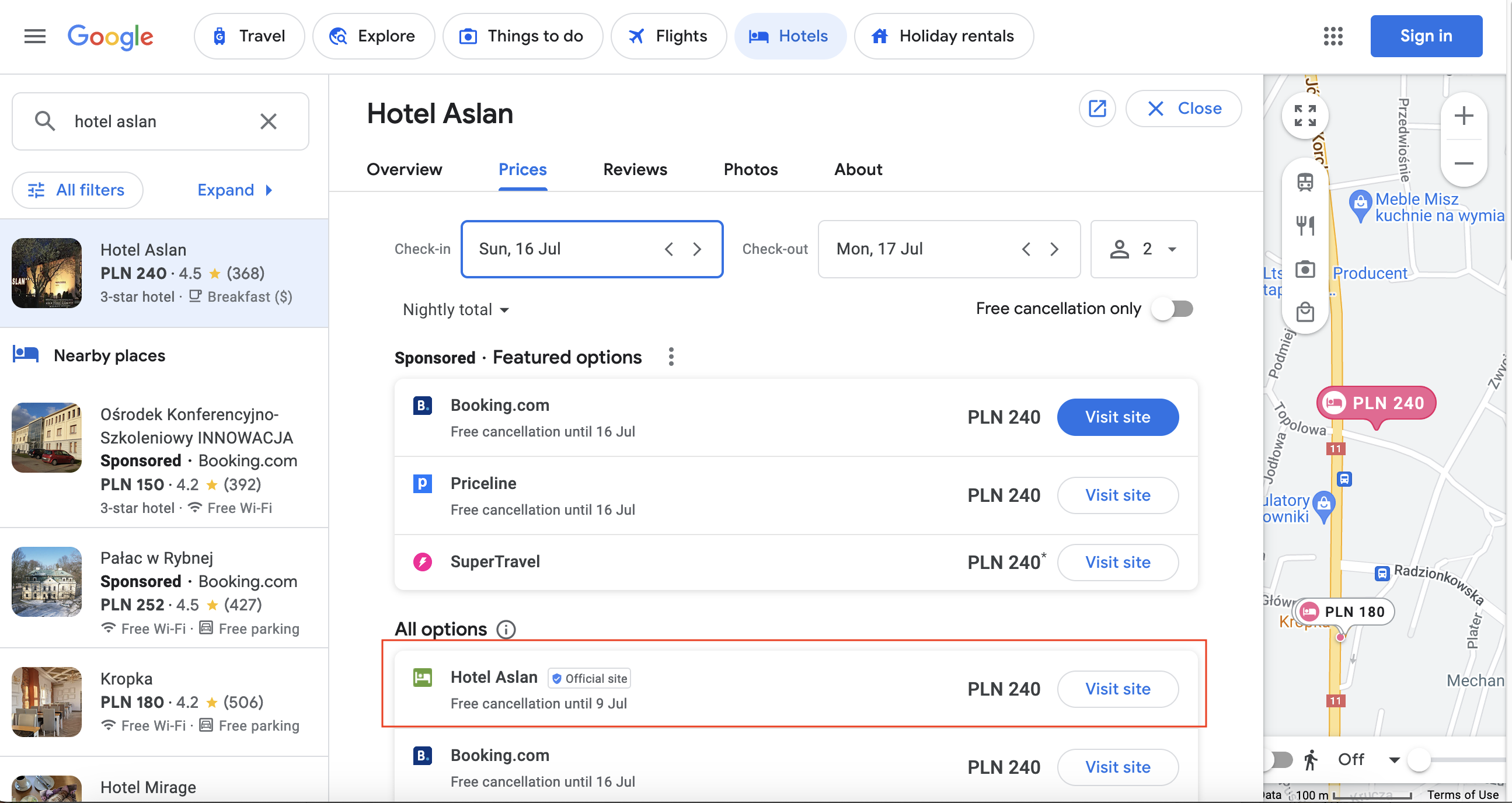Viewport: 1512px width, 803px height.
Task: Zoom in using the map plus control
Action: click(1464, 116)
